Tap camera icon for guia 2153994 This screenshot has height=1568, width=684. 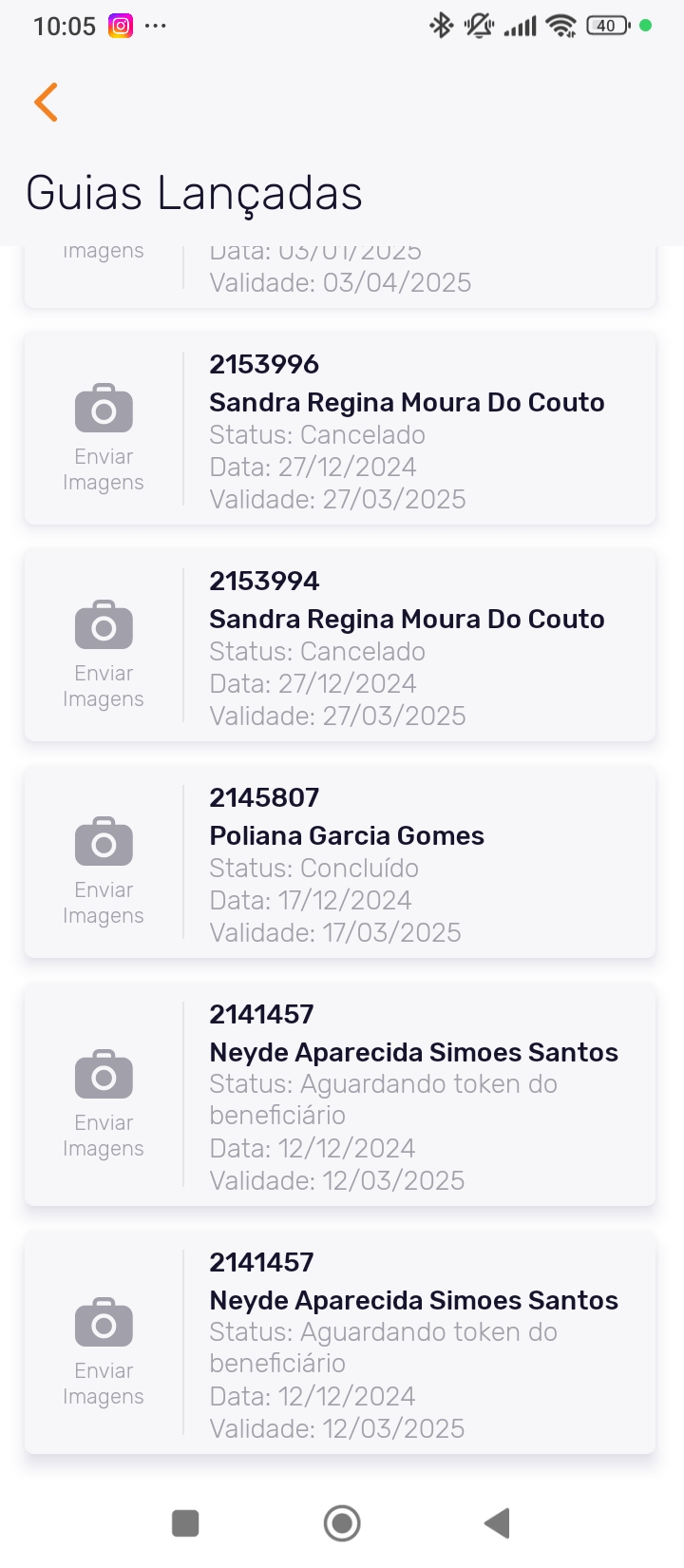click(104, 625)
